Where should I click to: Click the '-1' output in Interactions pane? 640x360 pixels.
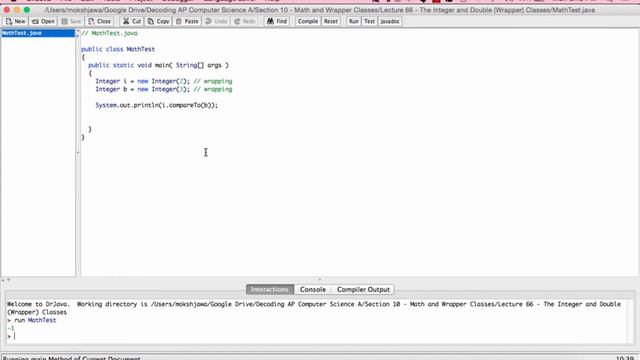(11, 328)
